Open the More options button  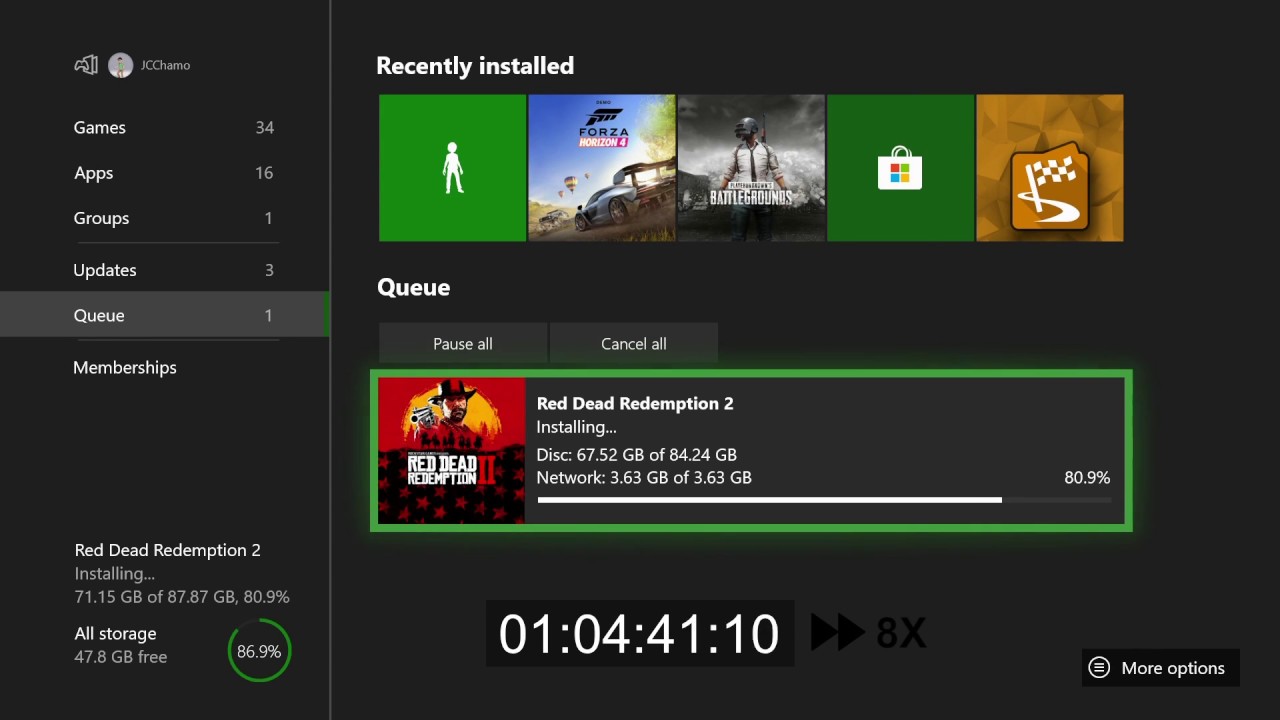pyautogui.click(x=1161, y=668)
